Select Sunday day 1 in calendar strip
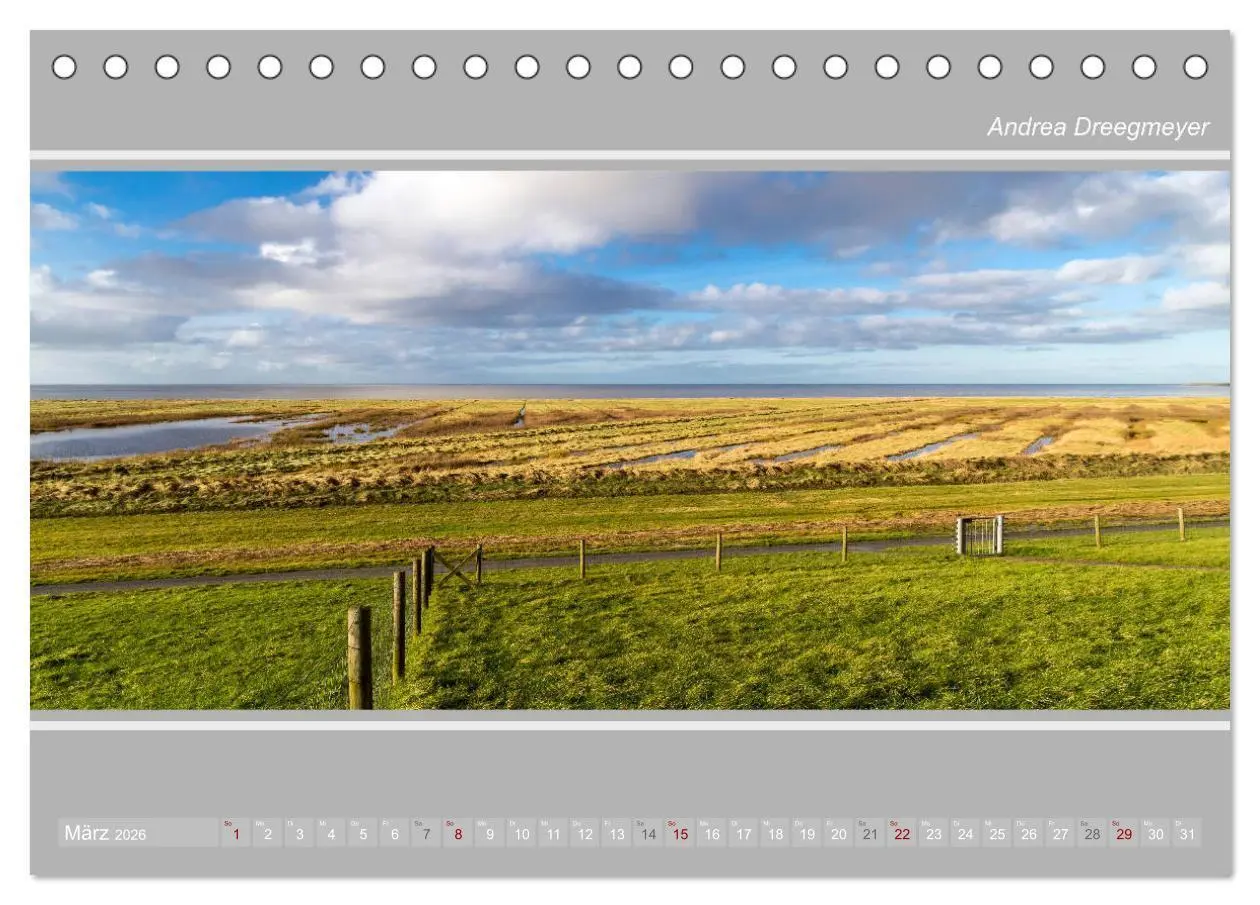This screenshot has height=905, width=1260. pyautogui.click(x=236, y=833)
